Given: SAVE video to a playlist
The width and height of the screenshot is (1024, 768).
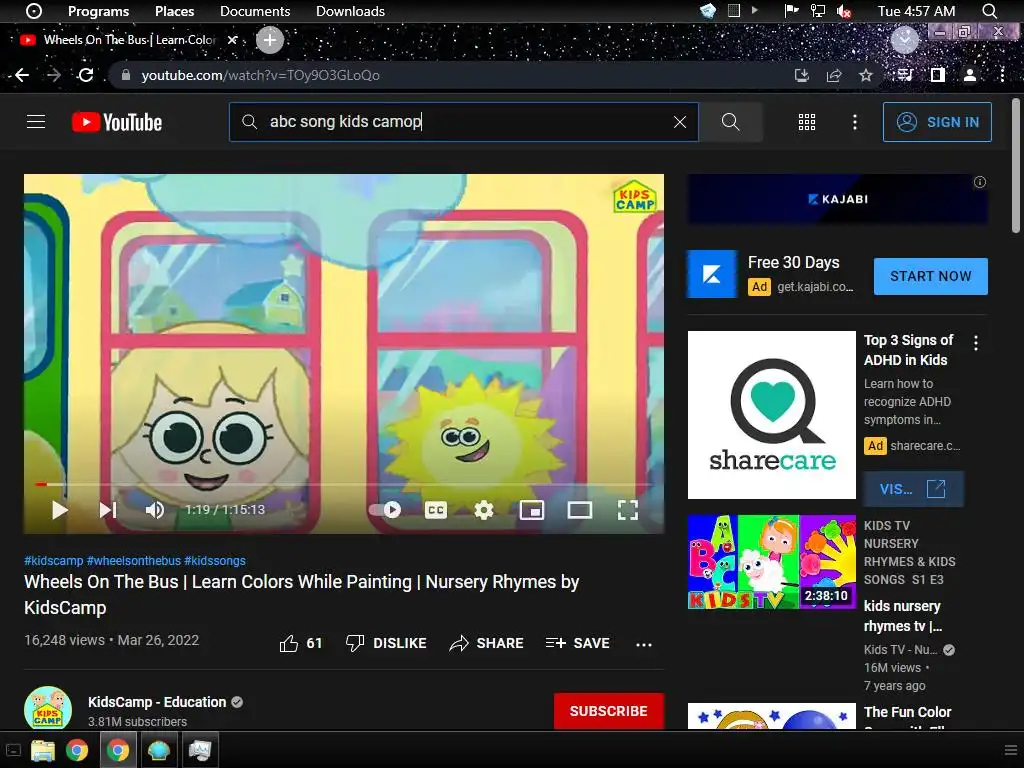Looking at the screenshot, I should (x=578, y=643).
